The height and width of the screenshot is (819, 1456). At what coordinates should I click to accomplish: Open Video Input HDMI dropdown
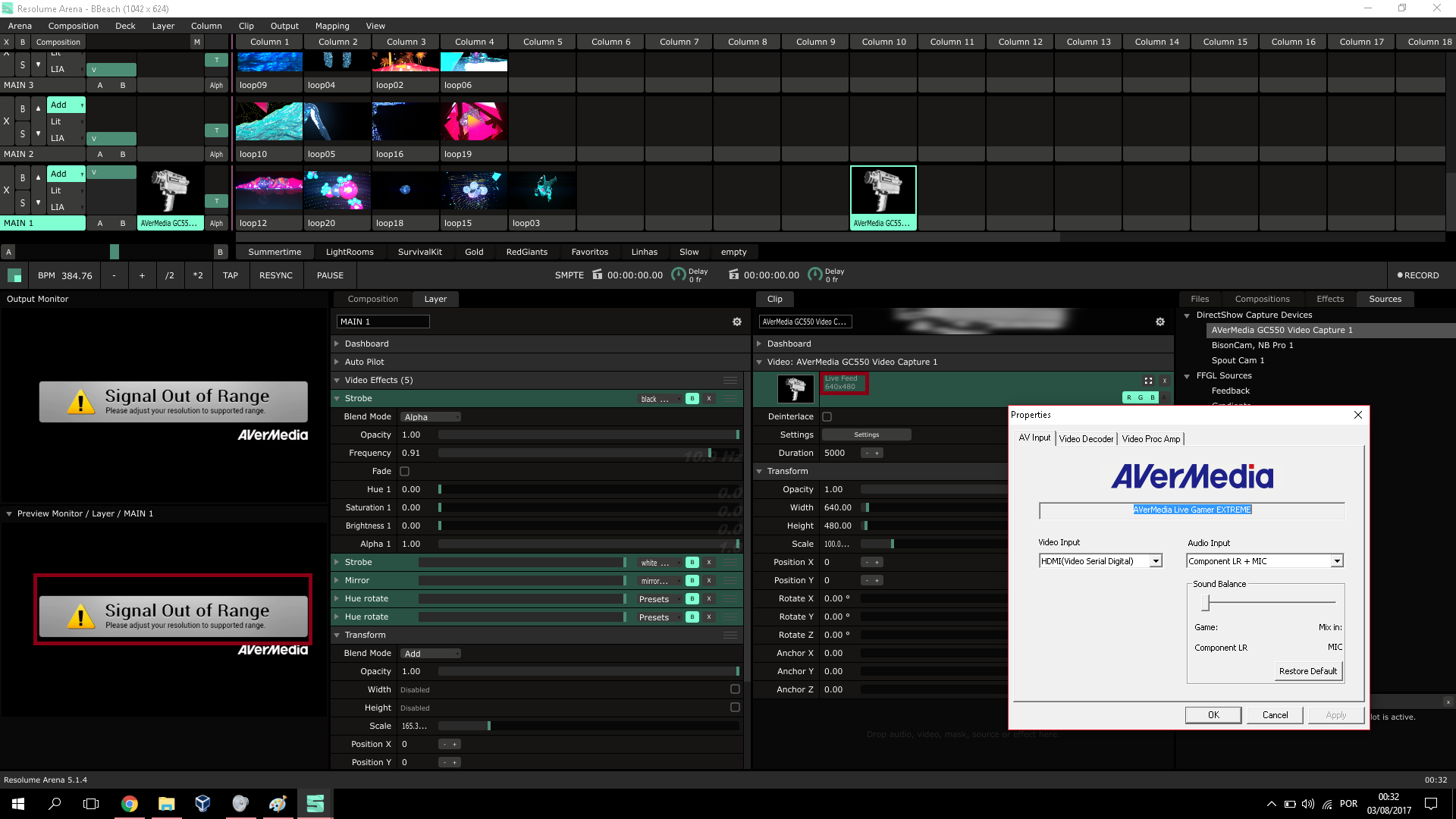pos(1155,561)
